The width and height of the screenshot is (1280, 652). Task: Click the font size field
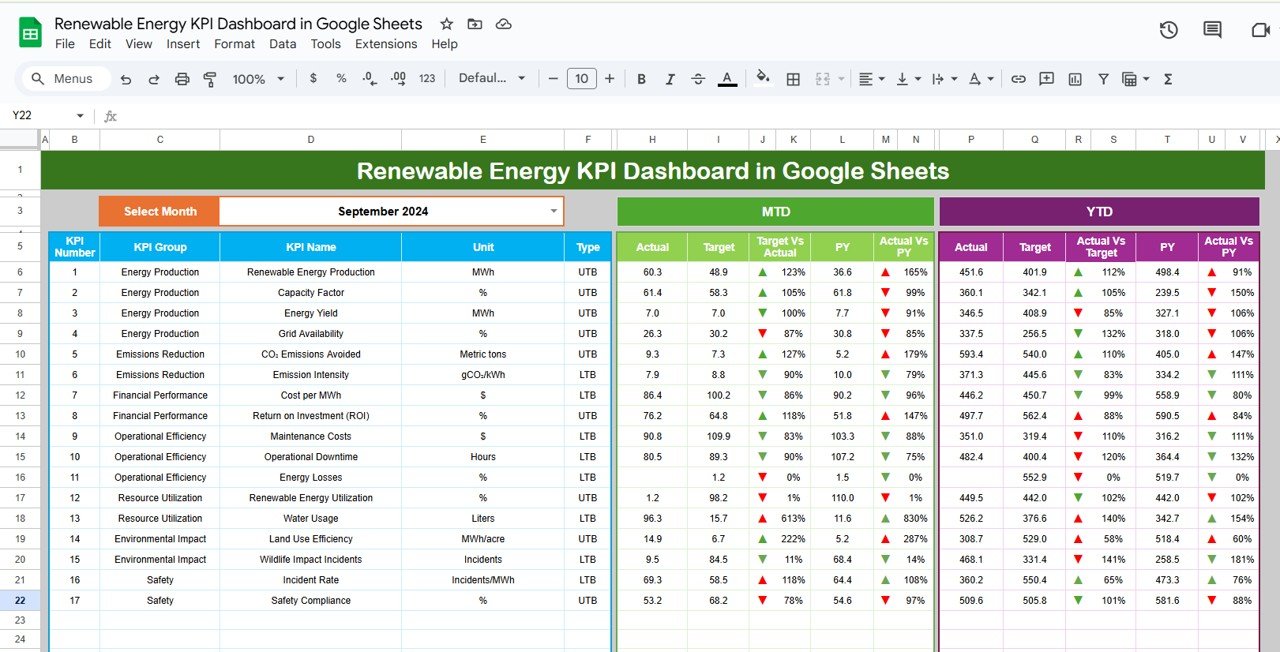click(581, 79)
